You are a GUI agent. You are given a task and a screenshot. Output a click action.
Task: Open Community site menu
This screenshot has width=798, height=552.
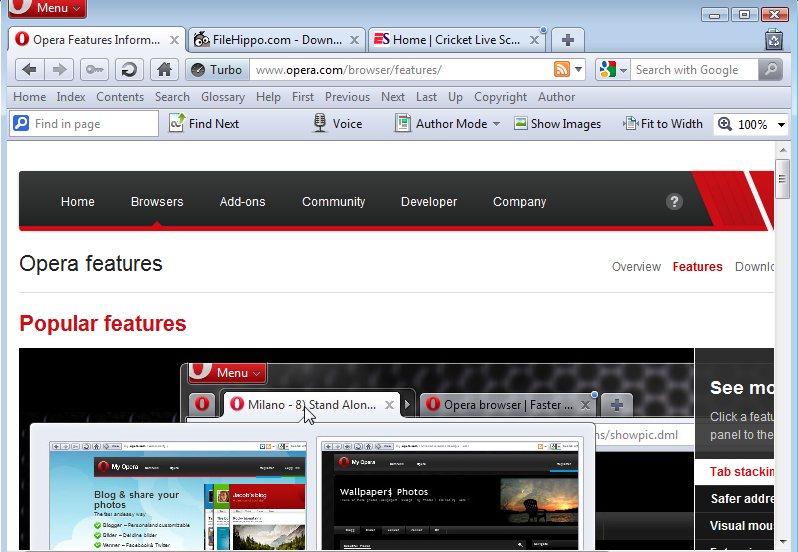333,201
